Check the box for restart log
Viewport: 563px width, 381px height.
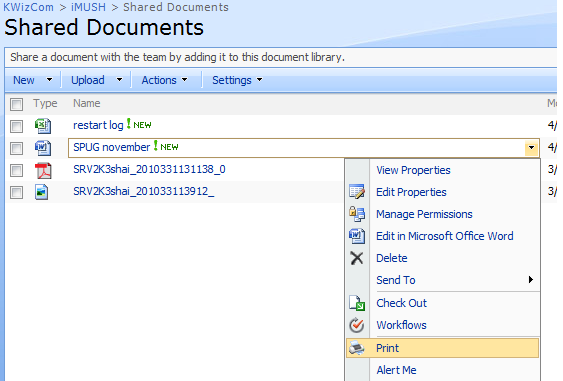point(17,126)
